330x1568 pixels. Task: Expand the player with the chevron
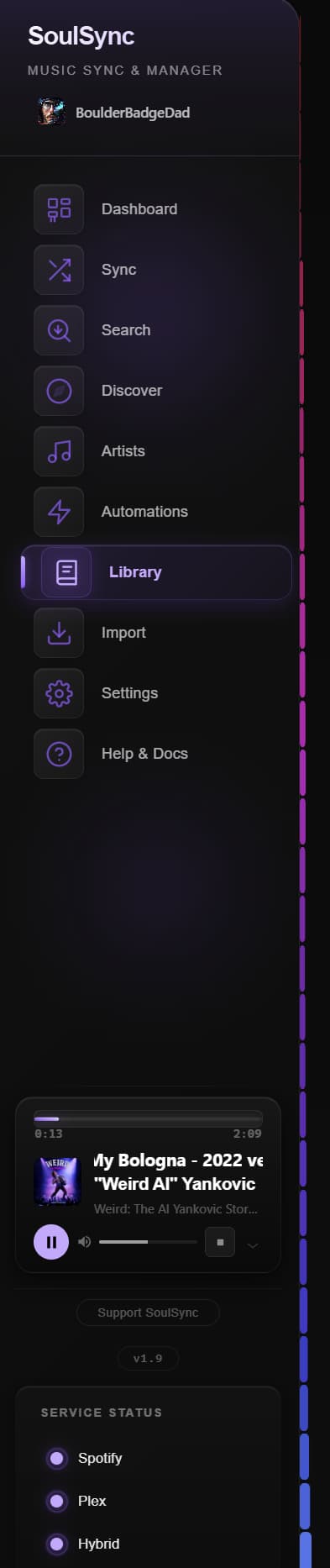(253, 1245)
